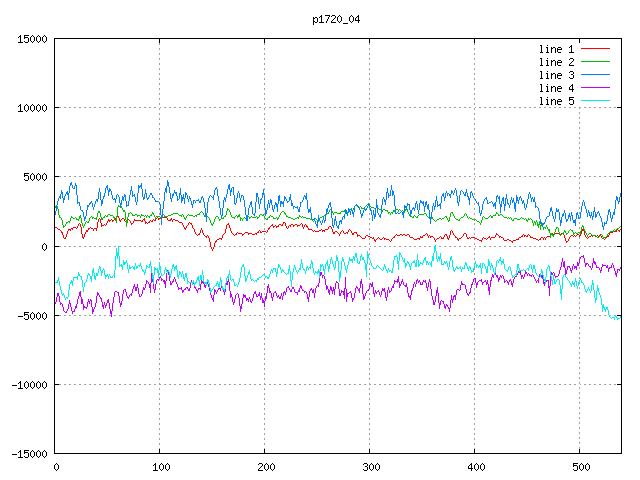640x480 pixels.
Task: Select the -10000 y-axis tick label
Action: coord(29,384)
